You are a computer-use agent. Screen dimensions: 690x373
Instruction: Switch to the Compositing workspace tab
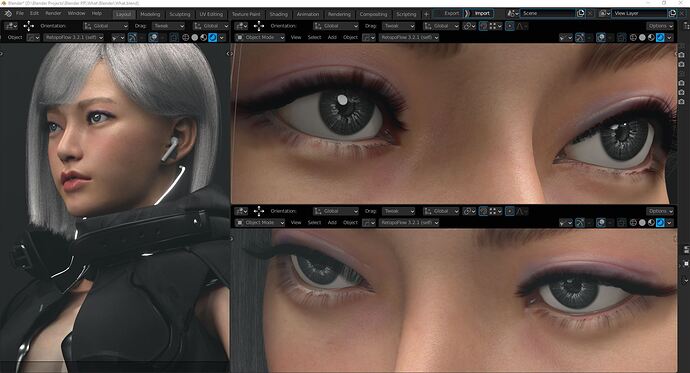pyautogui.click(x=373, y=14)
